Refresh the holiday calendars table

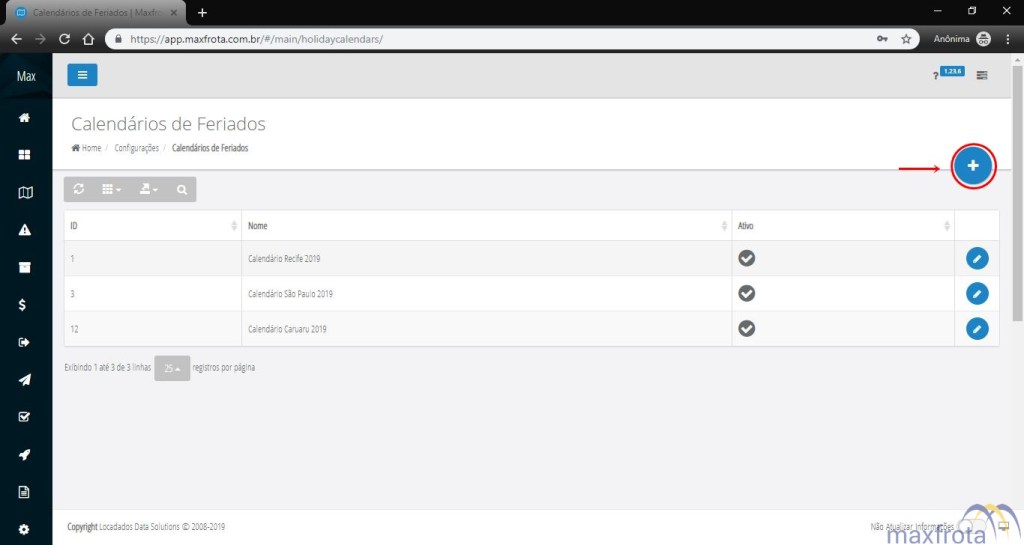pos(79,189)
